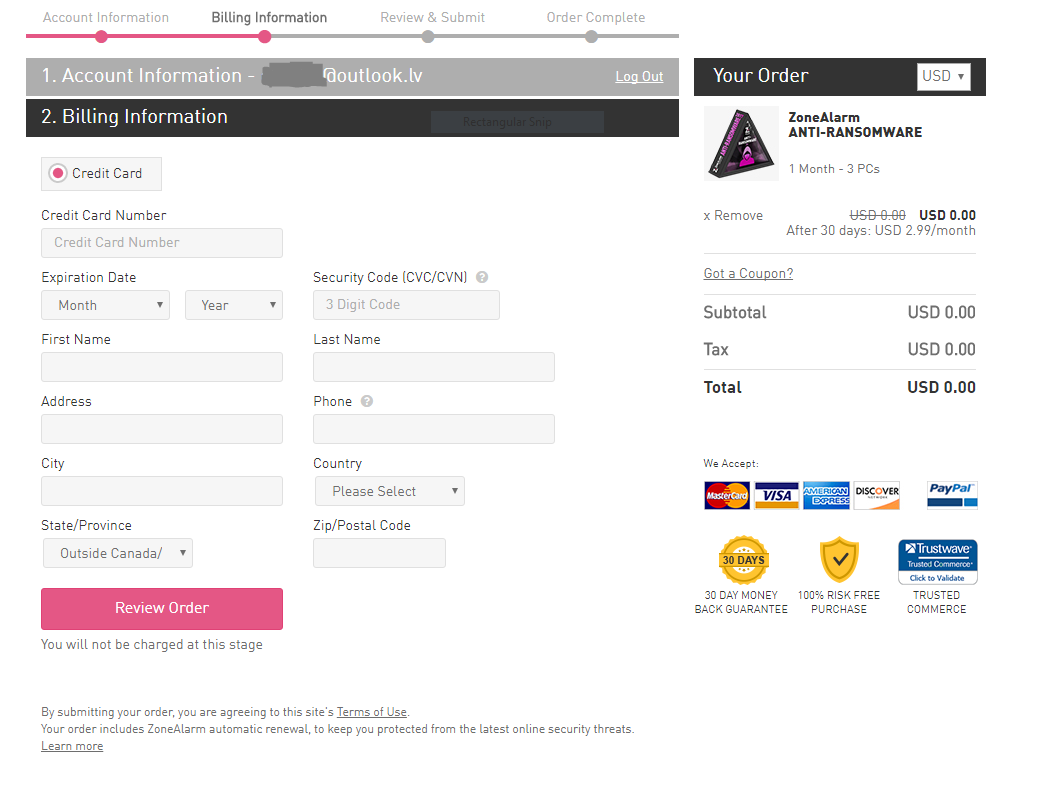Click the ZoneAlarm Anti-Ransomware product image
1048x793 pixels.
741,144
